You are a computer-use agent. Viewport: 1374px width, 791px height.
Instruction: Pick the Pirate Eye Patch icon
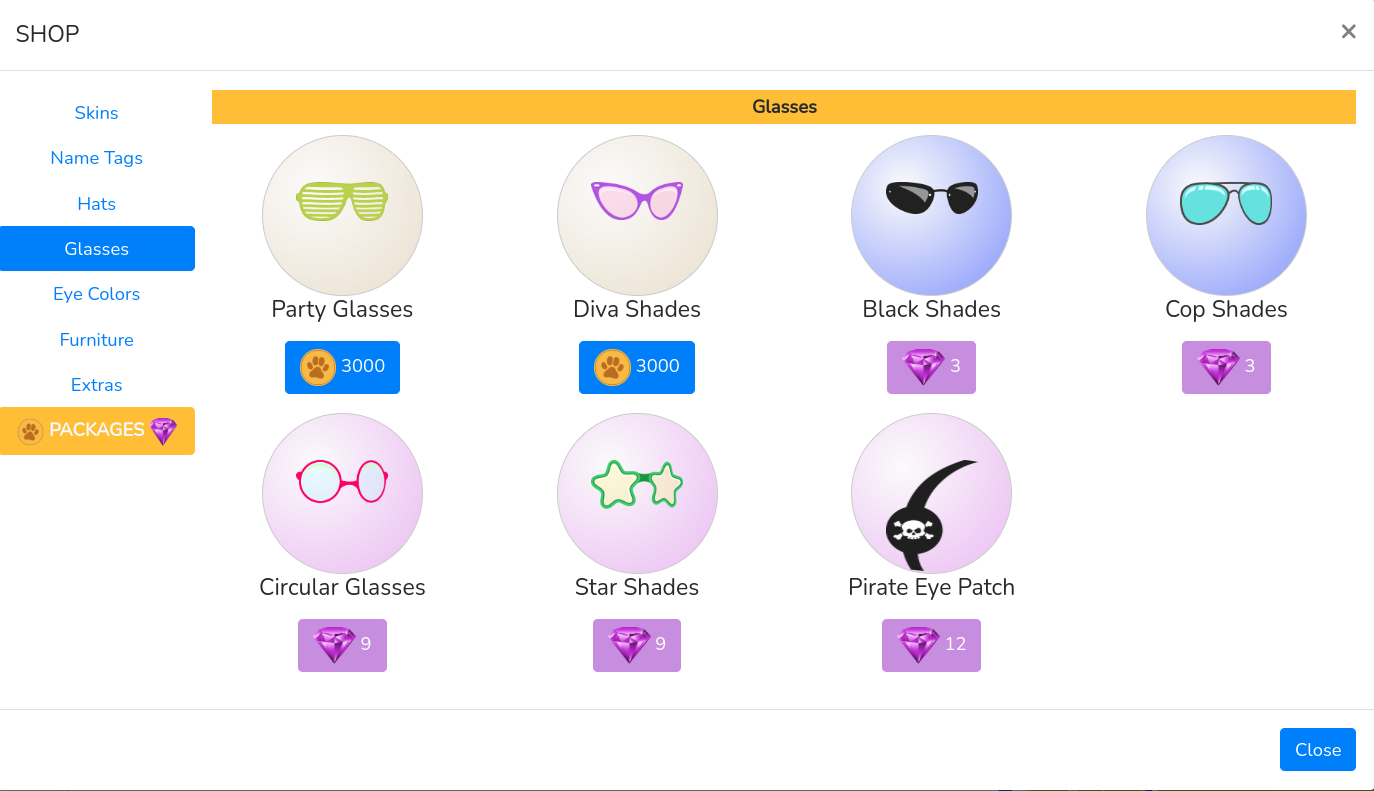(931, 494)
